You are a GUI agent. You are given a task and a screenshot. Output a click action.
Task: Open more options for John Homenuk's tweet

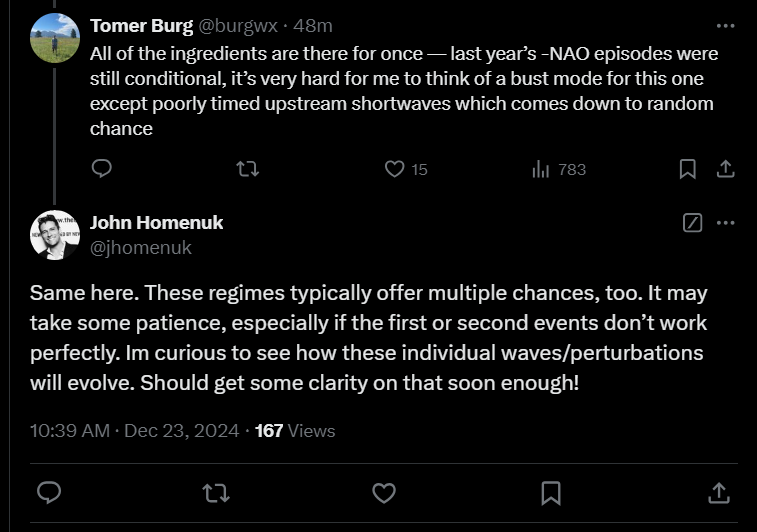tap(726, 223)
